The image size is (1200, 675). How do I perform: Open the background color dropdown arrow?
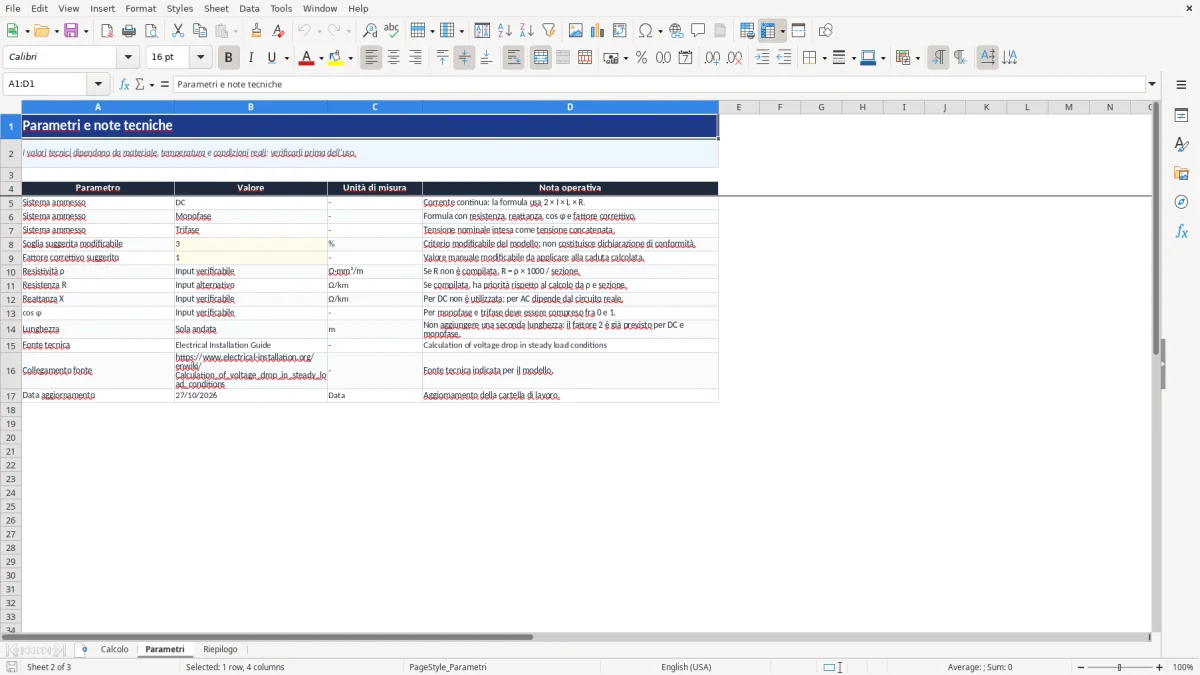point(351,58)
